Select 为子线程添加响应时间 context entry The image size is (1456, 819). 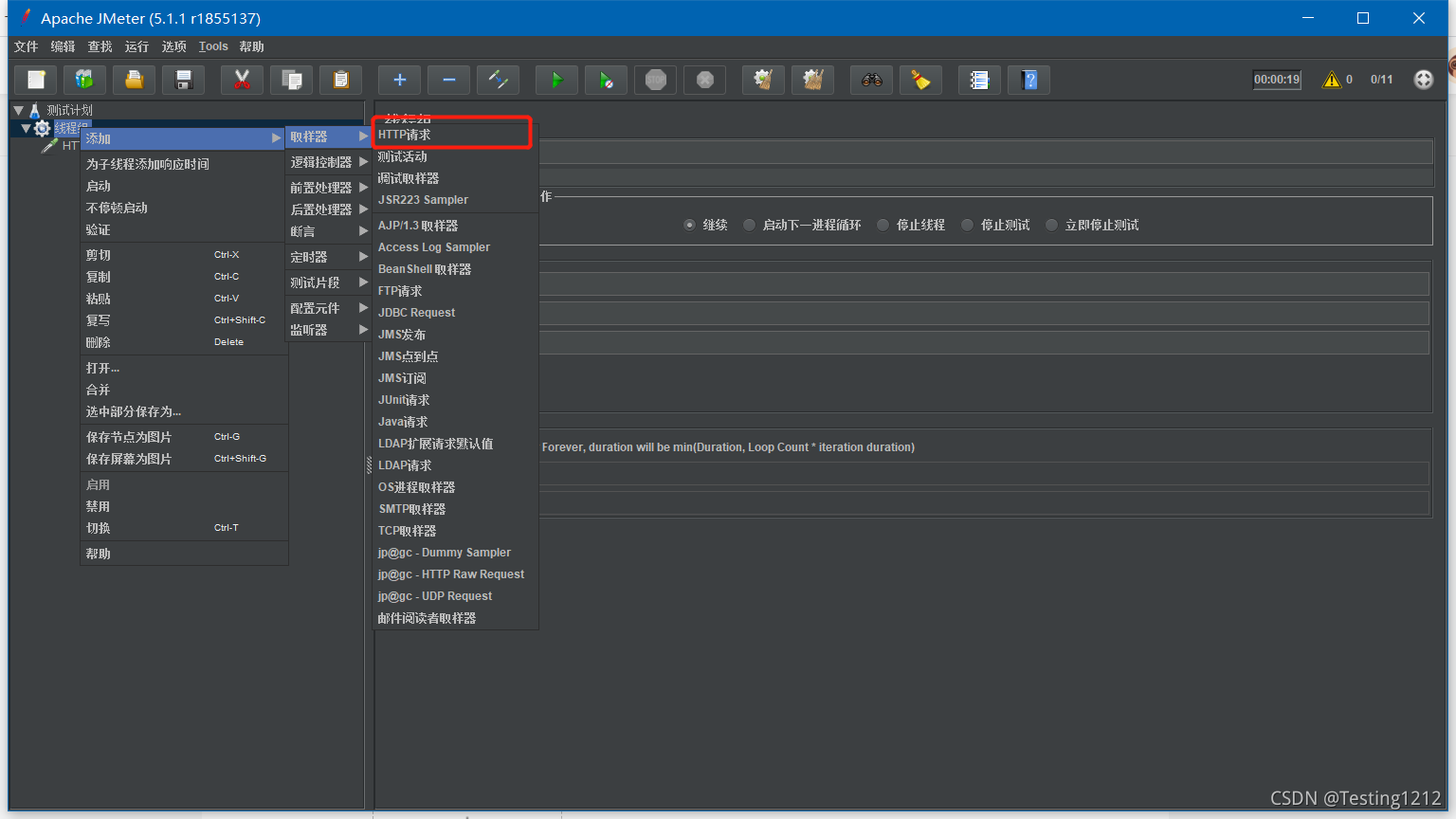[184, 164]
